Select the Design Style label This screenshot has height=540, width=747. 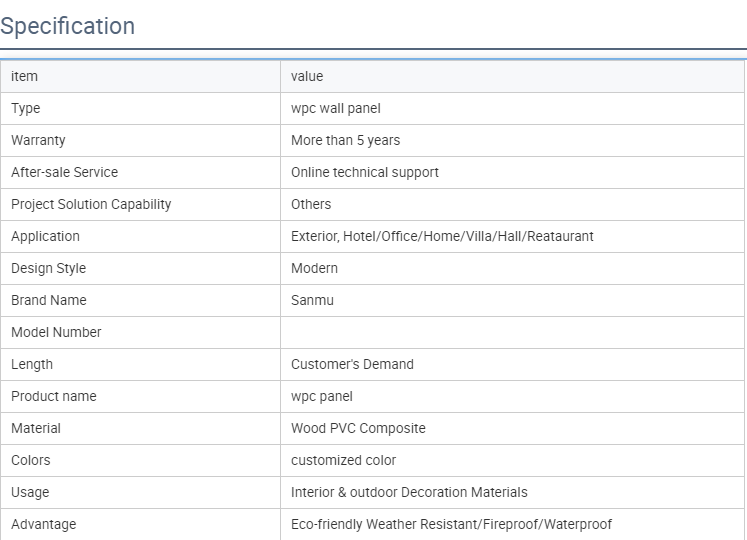point(48,268)
